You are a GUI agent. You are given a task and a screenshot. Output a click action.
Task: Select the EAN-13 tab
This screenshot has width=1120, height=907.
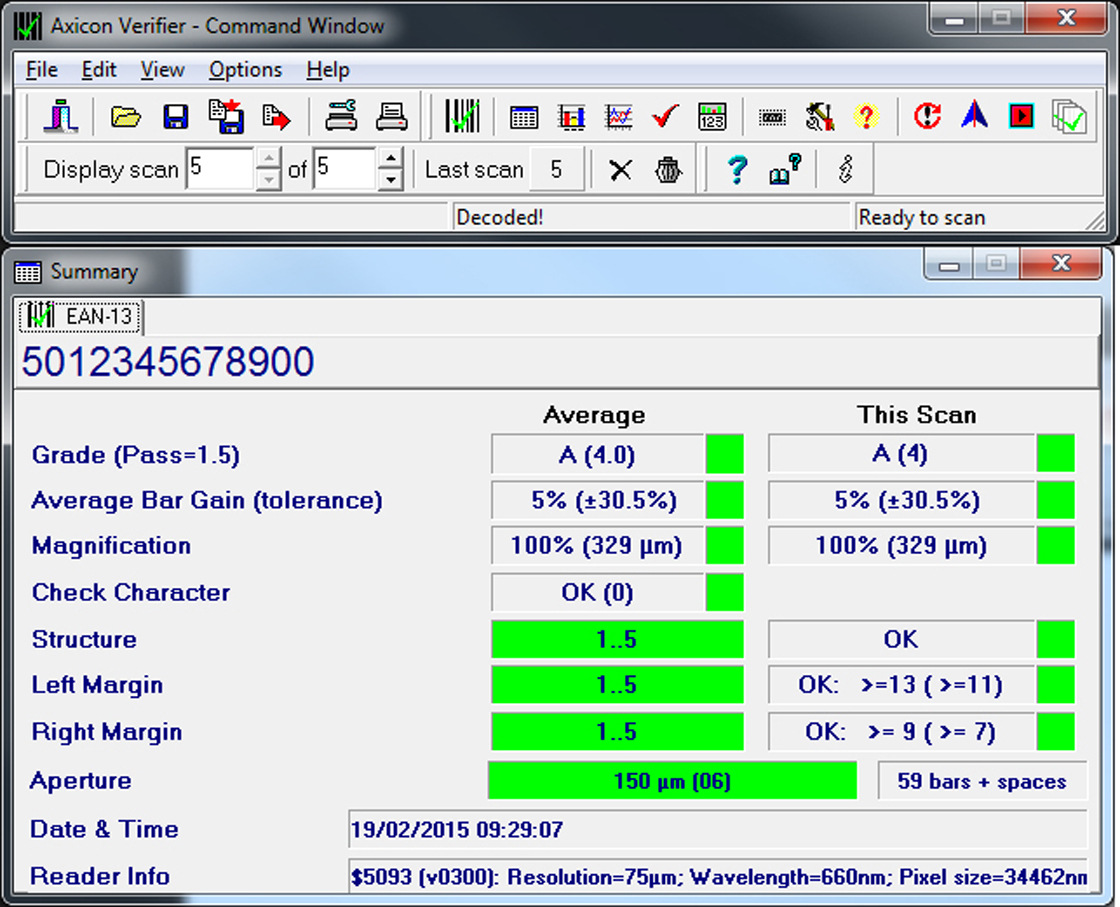tap(82, 317)
